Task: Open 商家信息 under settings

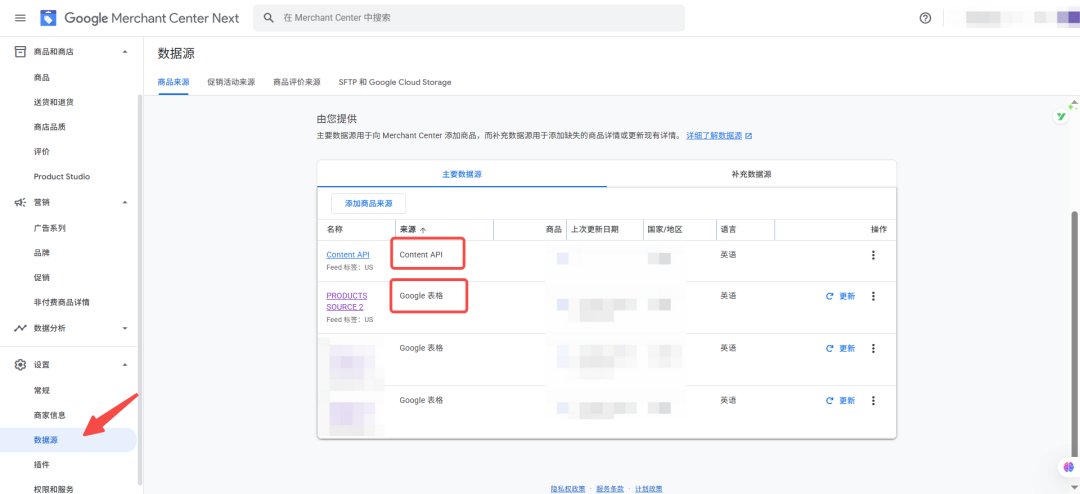Action: pos(50,415)
